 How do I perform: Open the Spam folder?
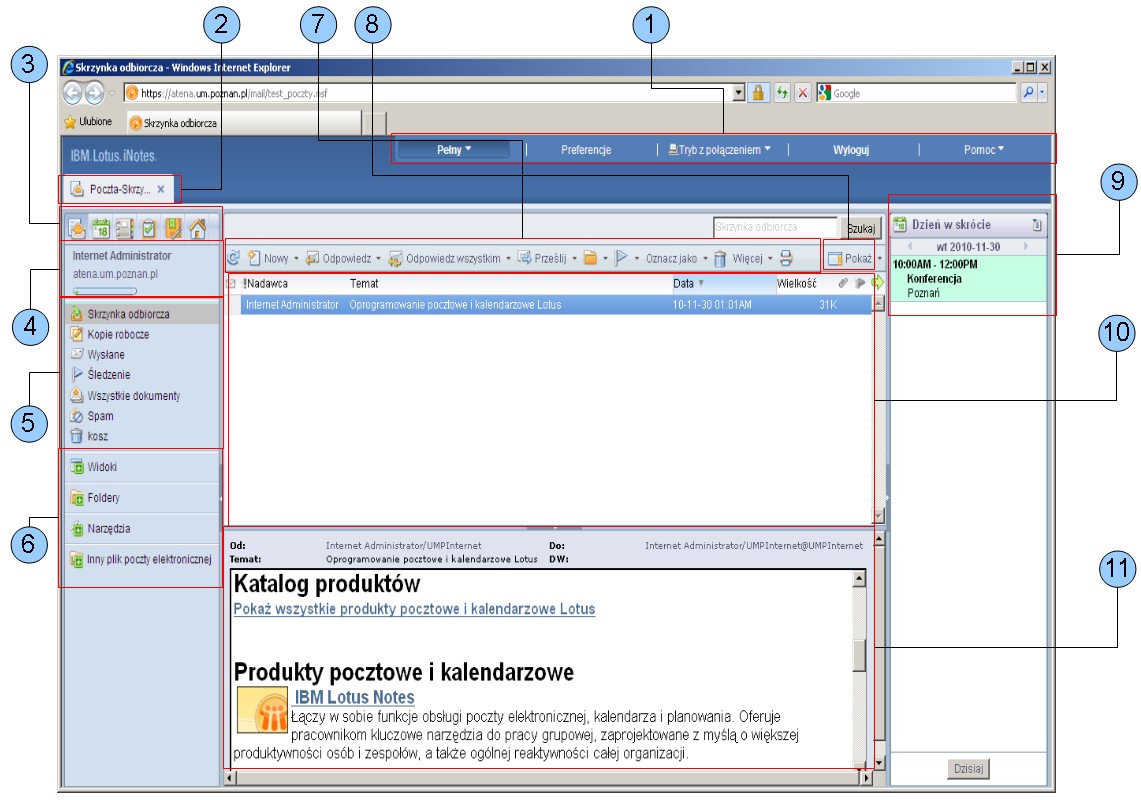point(92,416)
